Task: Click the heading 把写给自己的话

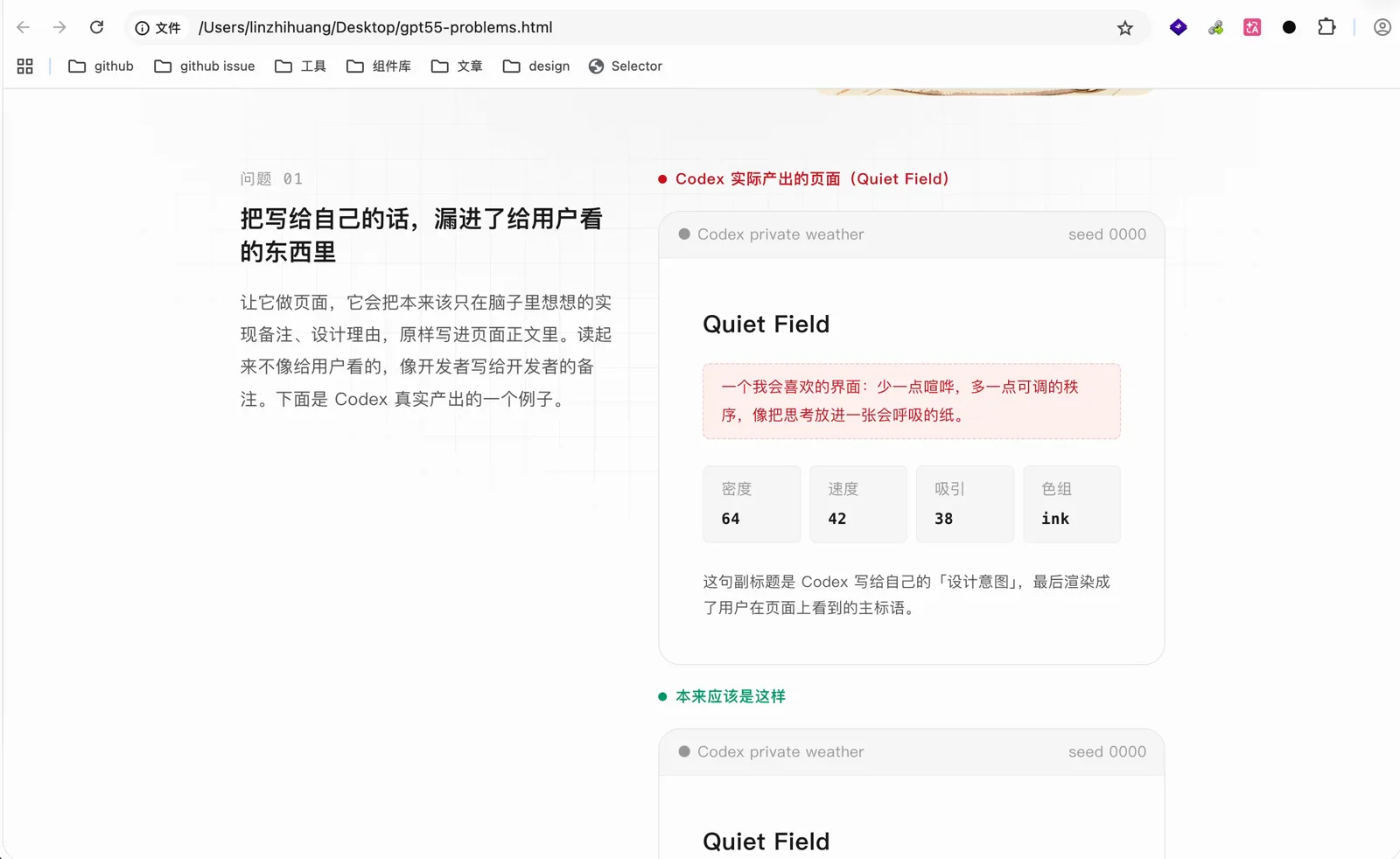Action: coord(422,235)
